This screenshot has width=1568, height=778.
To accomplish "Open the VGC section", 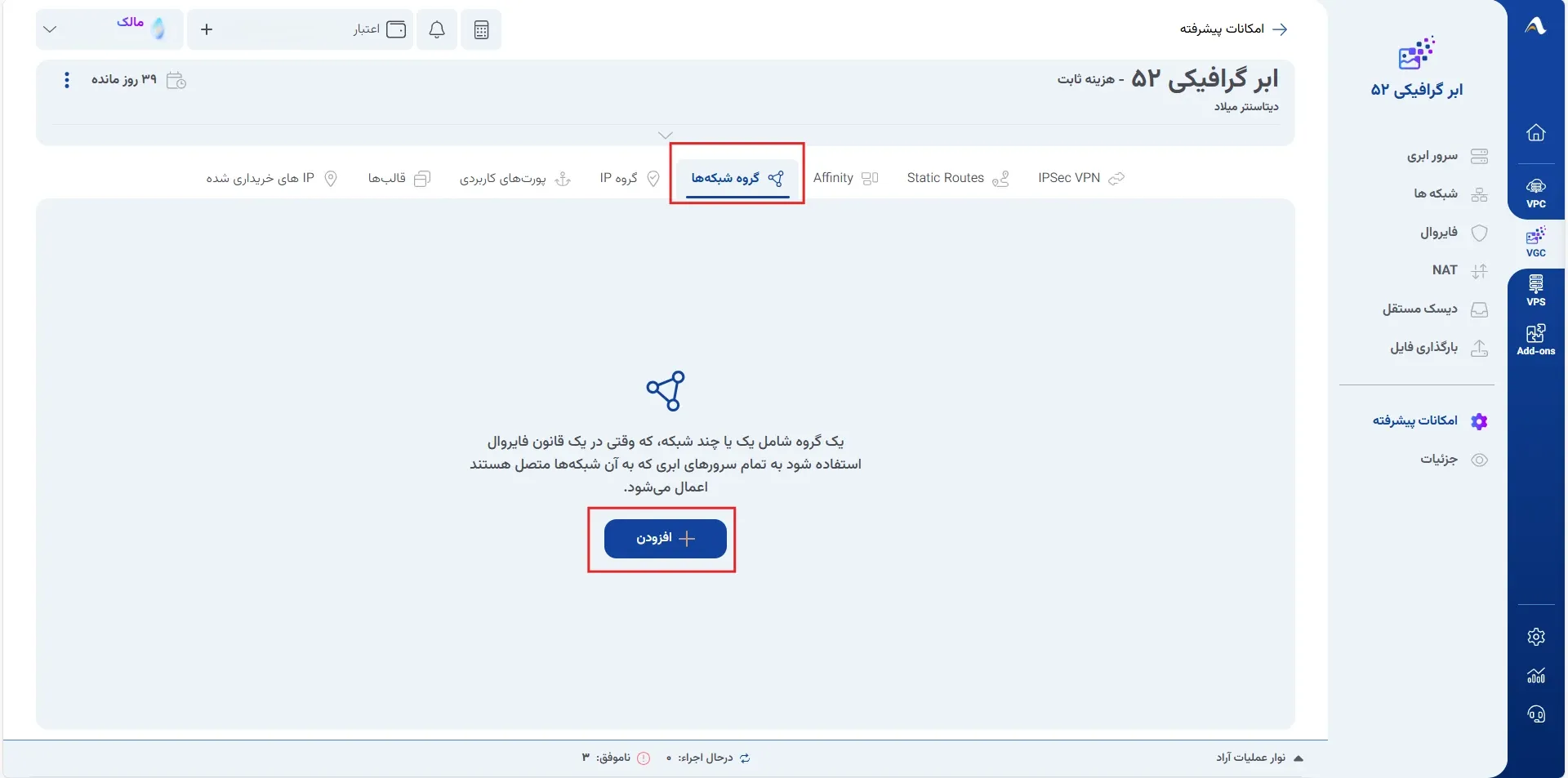I will [x=1536, y=242].
